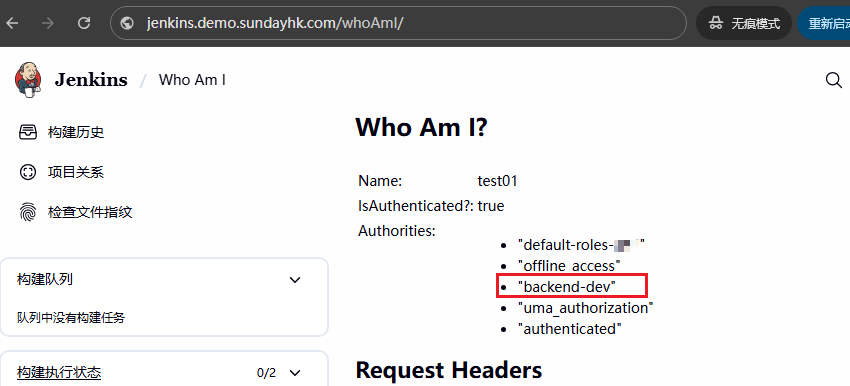
Task: Click the Who Am I breadcrumb
Action: [192, 80]
